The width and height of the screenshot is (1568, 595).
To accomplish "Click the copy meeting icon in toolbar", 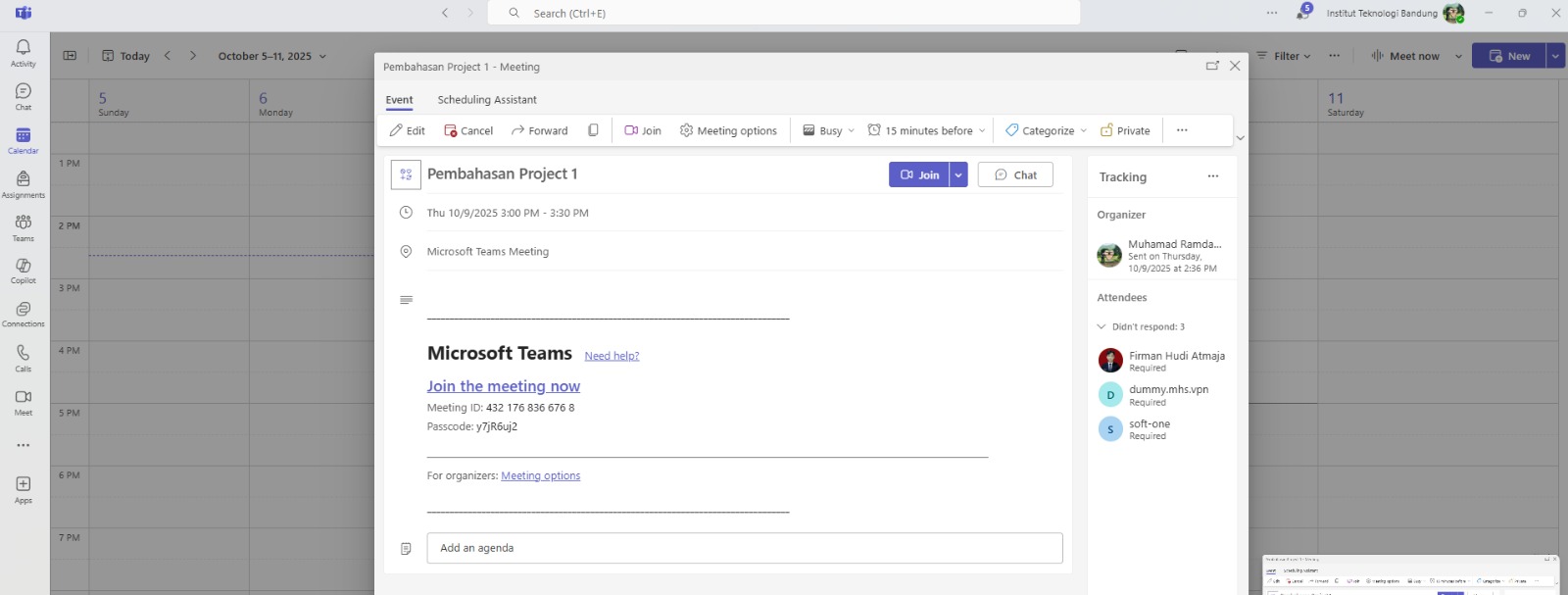I will click(x=593, y=130).
